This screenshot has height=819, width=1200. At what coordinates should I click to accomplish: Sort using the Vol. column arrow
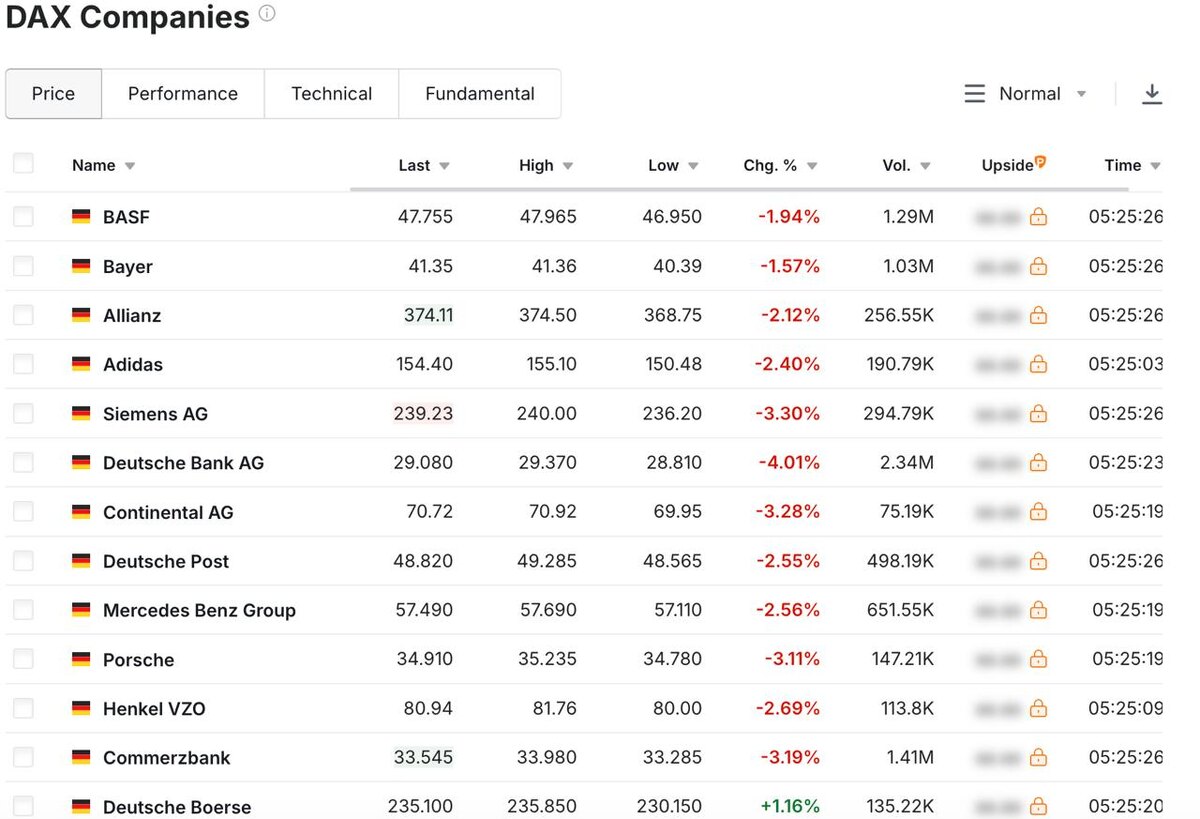click(x=925, y=166)
